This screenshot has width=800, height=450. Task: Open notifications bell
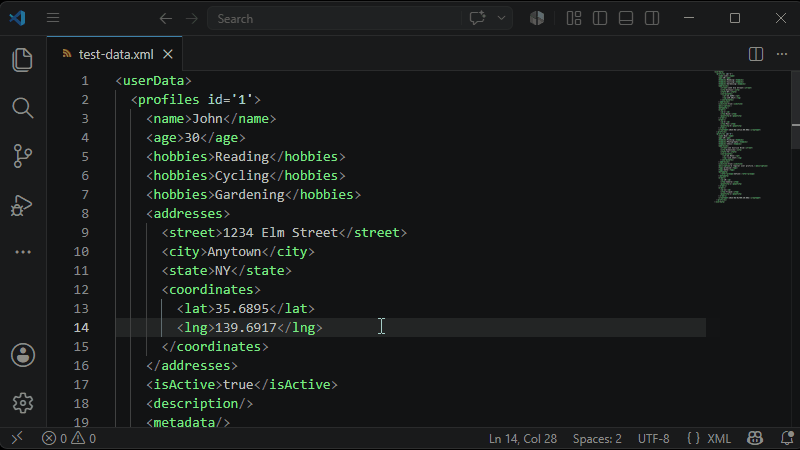pyautogui.click(x=787, y=438)
